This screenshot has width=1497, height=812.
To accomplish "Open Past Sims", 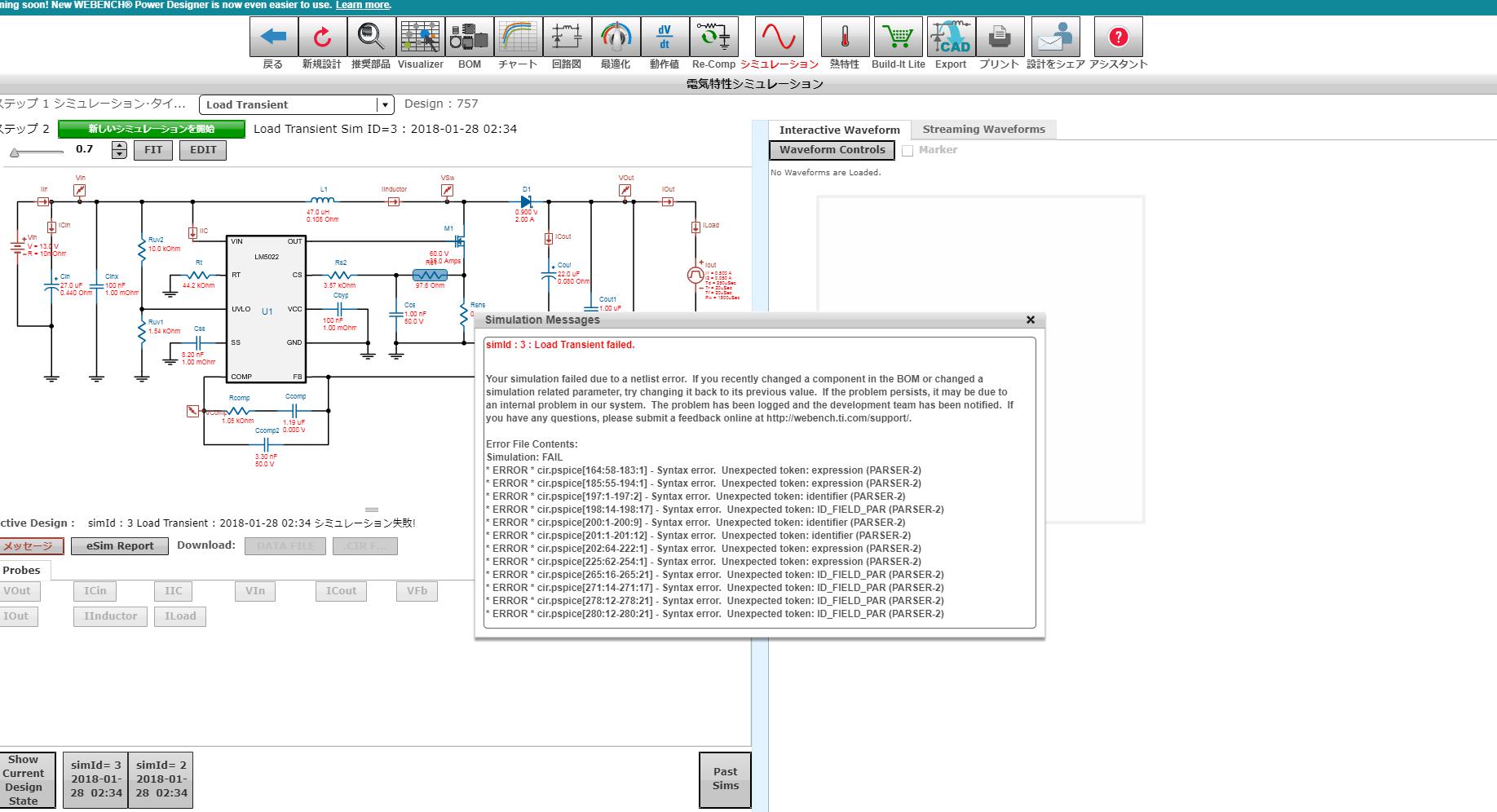I will point(725,779).
